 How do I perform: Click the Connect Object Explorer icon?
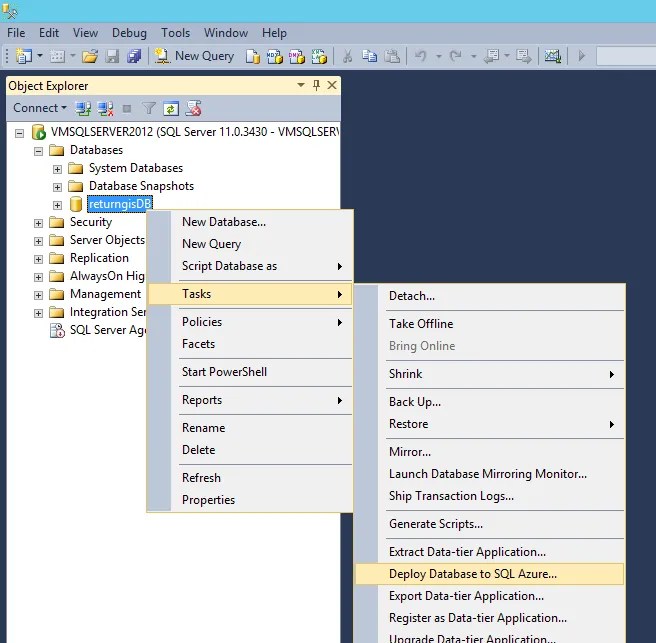83,108
